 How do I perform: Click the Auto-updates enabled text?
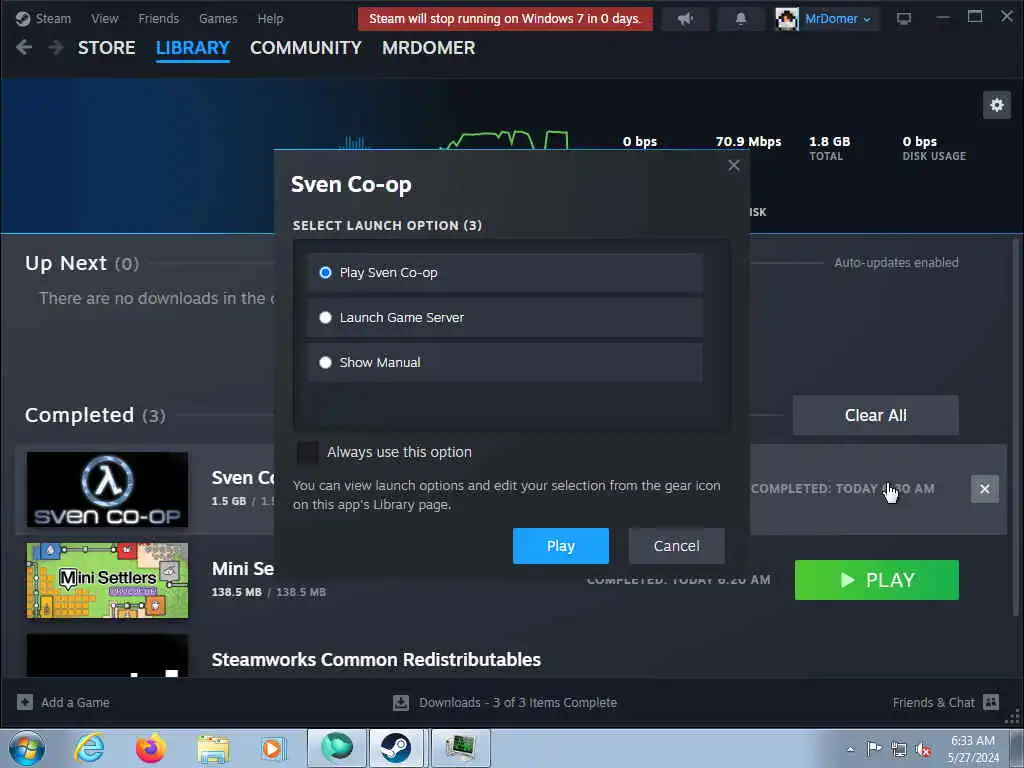click(896, 263)
